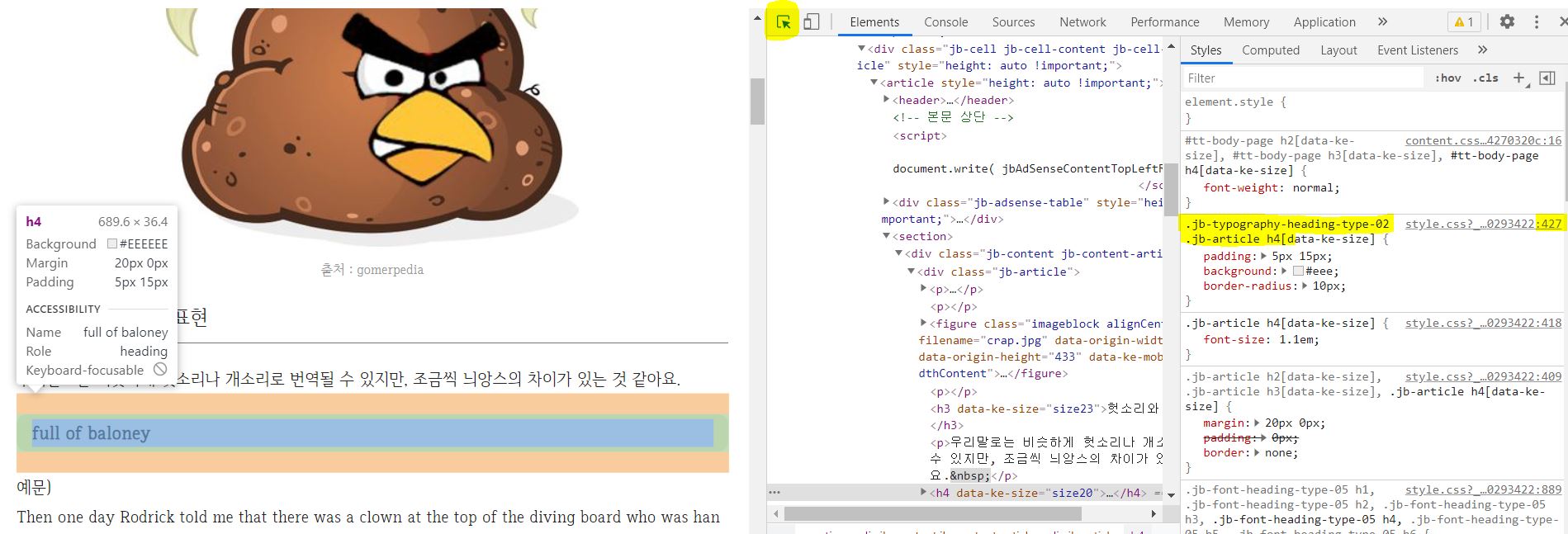Image resolution: width=1568 pixels, height=534 pixels.
Task: Open the Sources tab
Action: tap(1013, 22)
